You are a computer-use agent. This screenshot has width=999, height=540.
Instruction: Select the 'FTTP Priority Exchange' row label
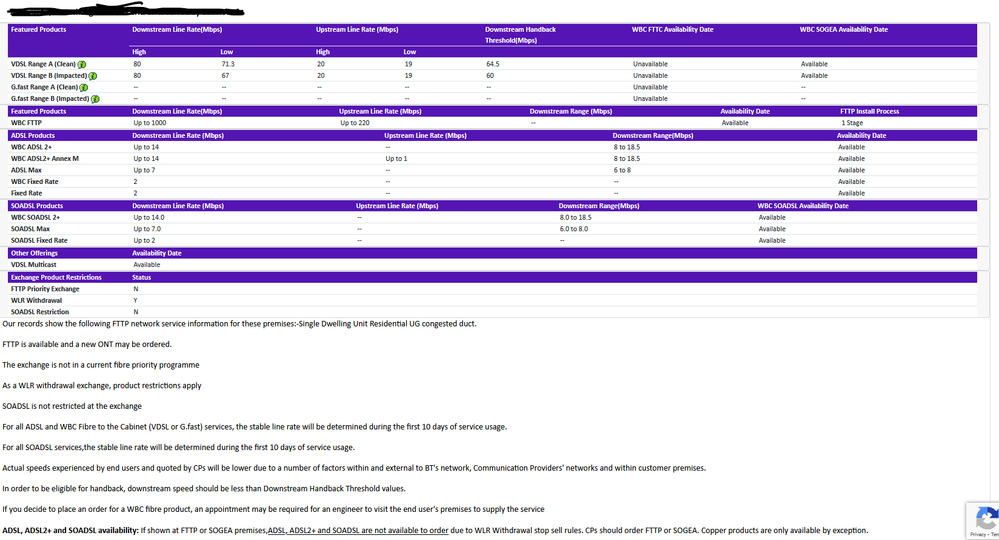[x=45, y=288]
